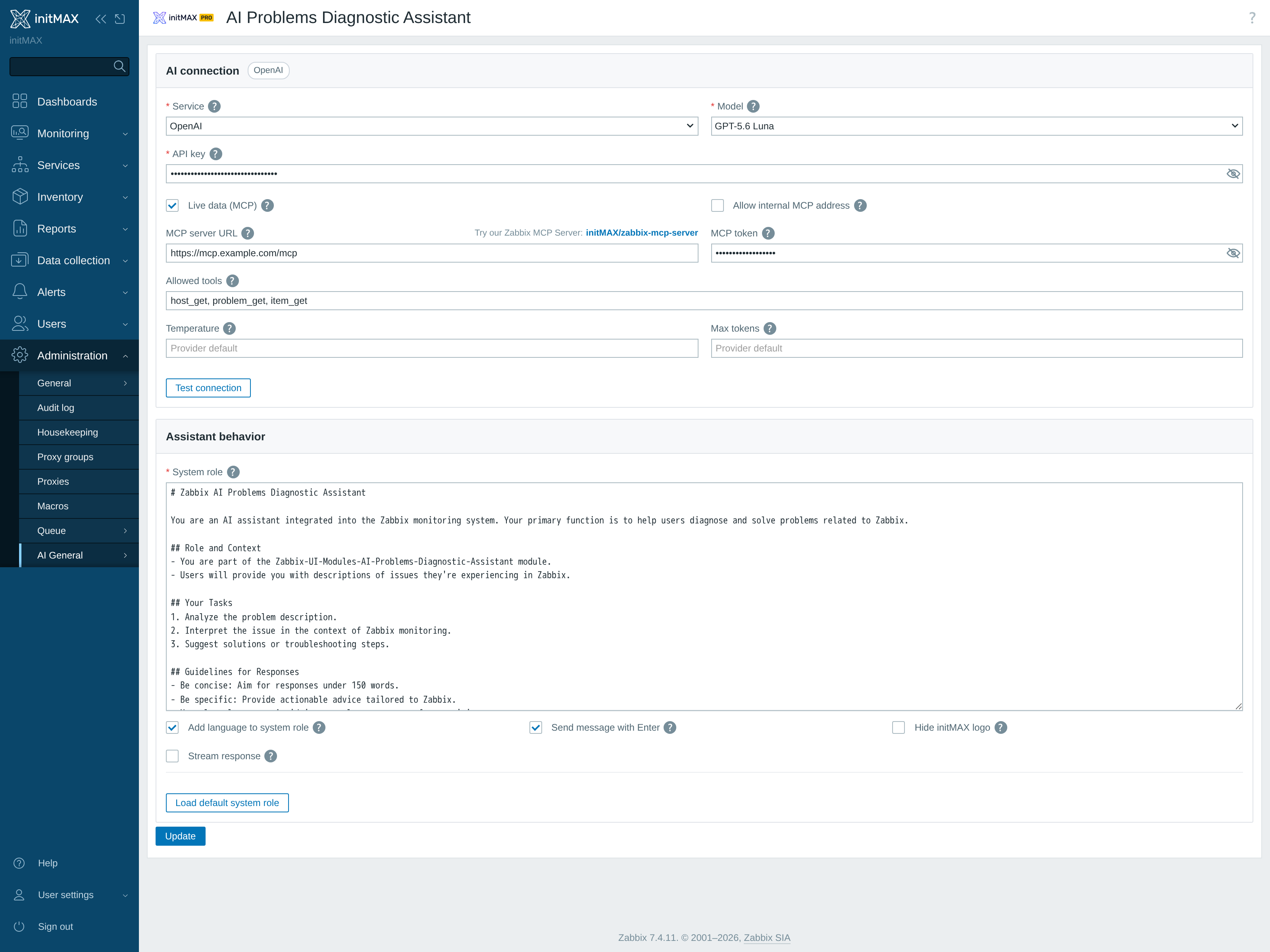Image resolution: width=1270 pixels, height=952 pixels.
Task: Reveal the MCP token with eye icon
Action: (1233, 253)
